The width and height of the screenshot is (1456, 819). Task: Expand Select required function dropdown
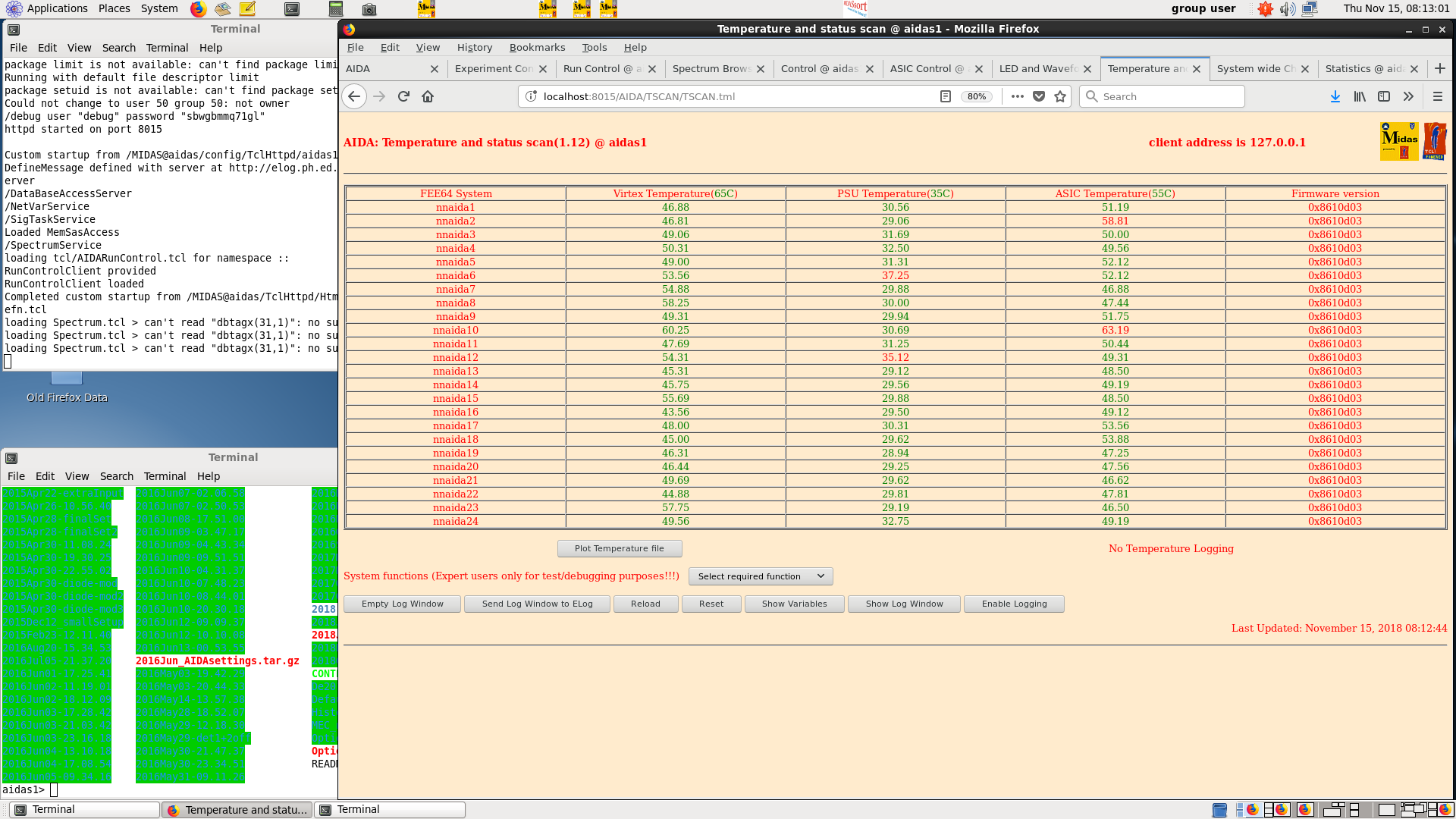761,576
